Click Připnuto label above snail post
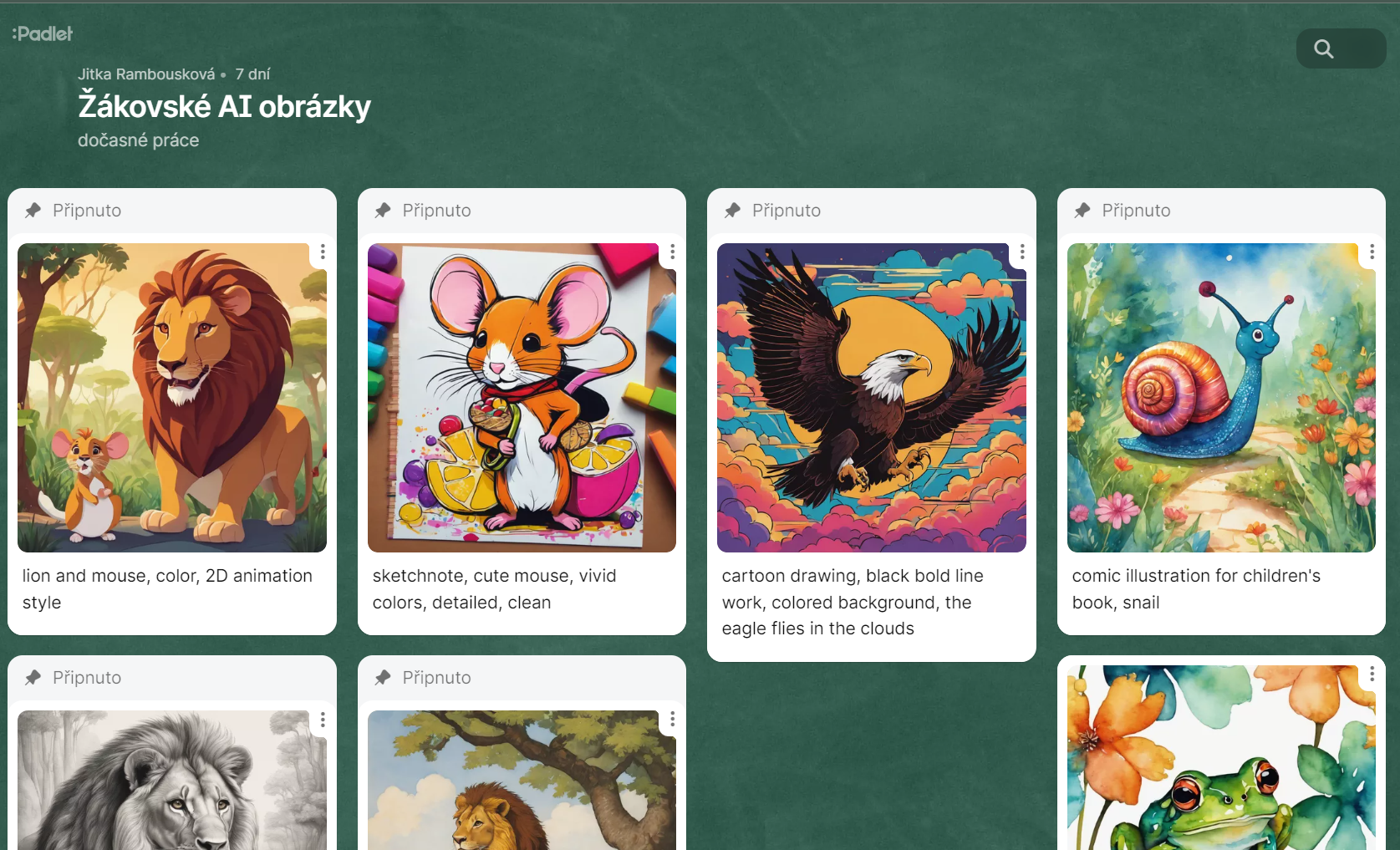 1136,211
